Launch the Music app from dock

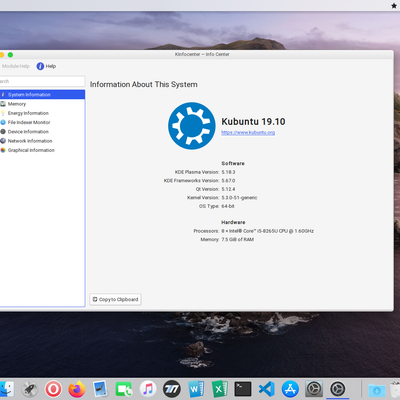(x=148, y=389)
